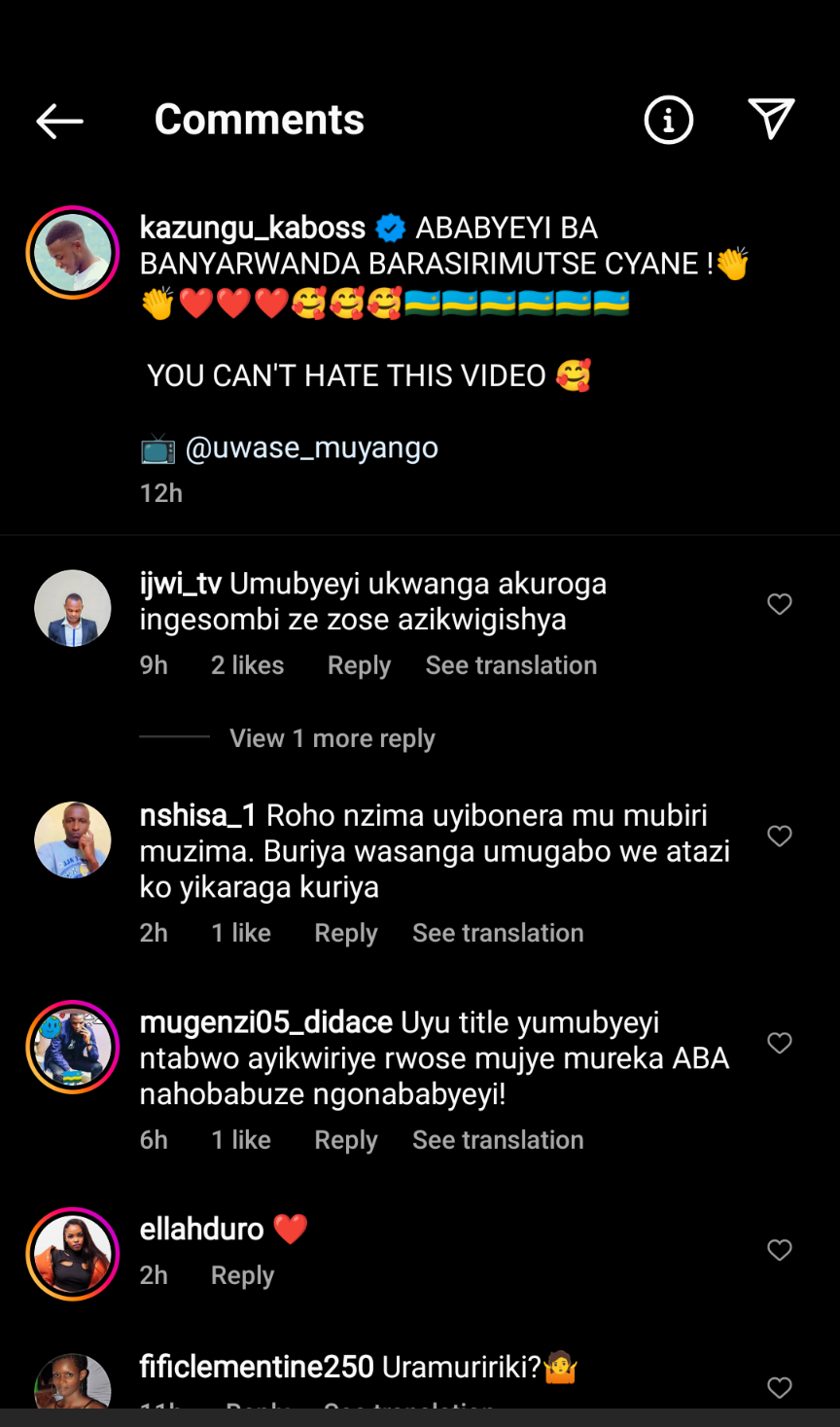Image resolution: width=840 pixels, height=1427 pixels.
Task: Tap ellahduro's profile picture
Action: [x=73, y=1254]
